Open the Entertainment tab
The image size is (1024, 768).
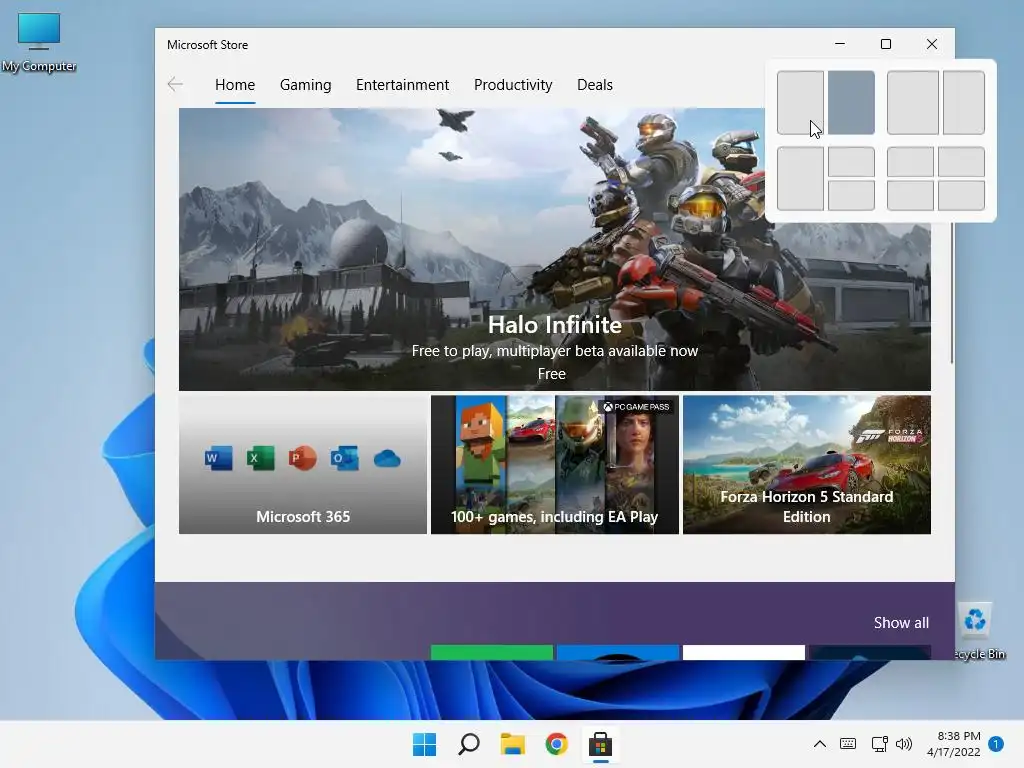click(402, 85)
